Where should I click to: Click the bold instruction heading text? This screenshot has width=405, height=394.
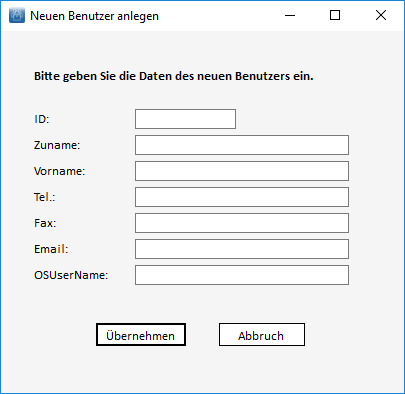(174, 76)
